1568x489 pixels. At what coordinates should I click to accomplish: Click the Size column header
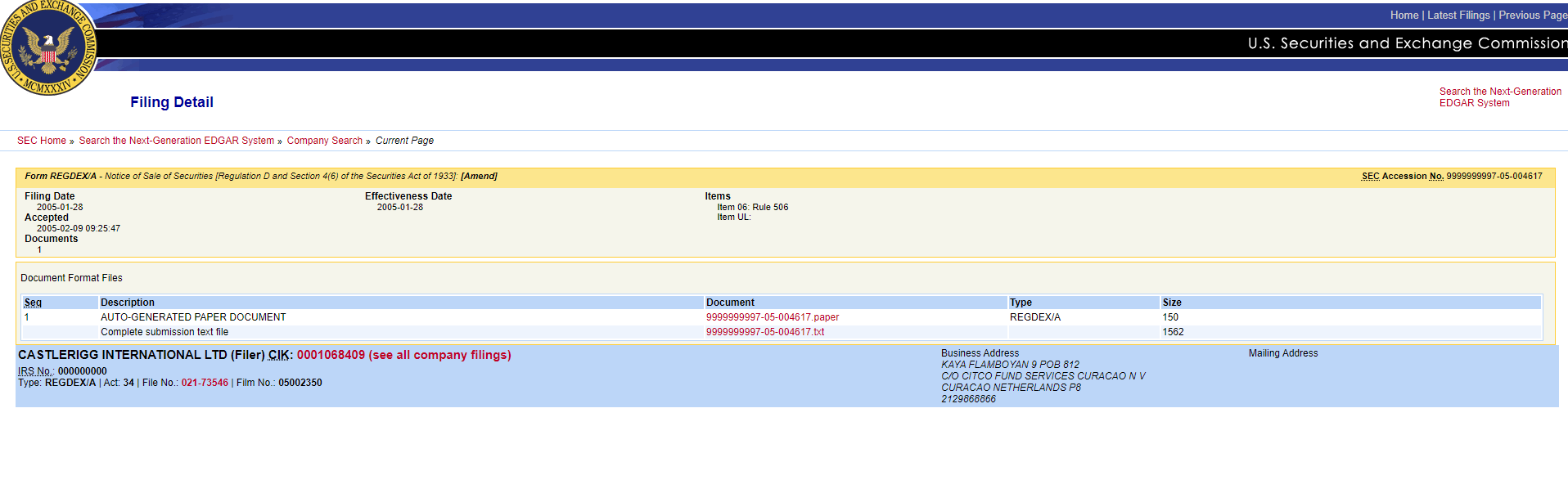[x=1171, y=303]
